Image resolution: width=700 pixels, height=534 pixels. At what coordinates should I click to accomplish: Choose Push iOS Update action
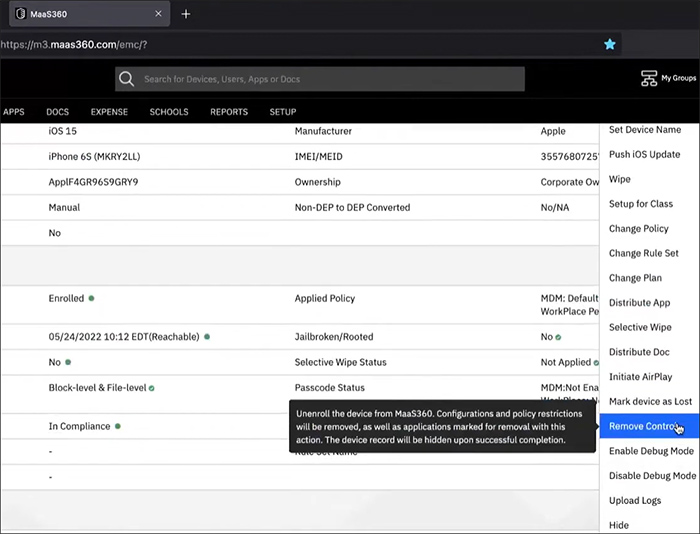644,154
